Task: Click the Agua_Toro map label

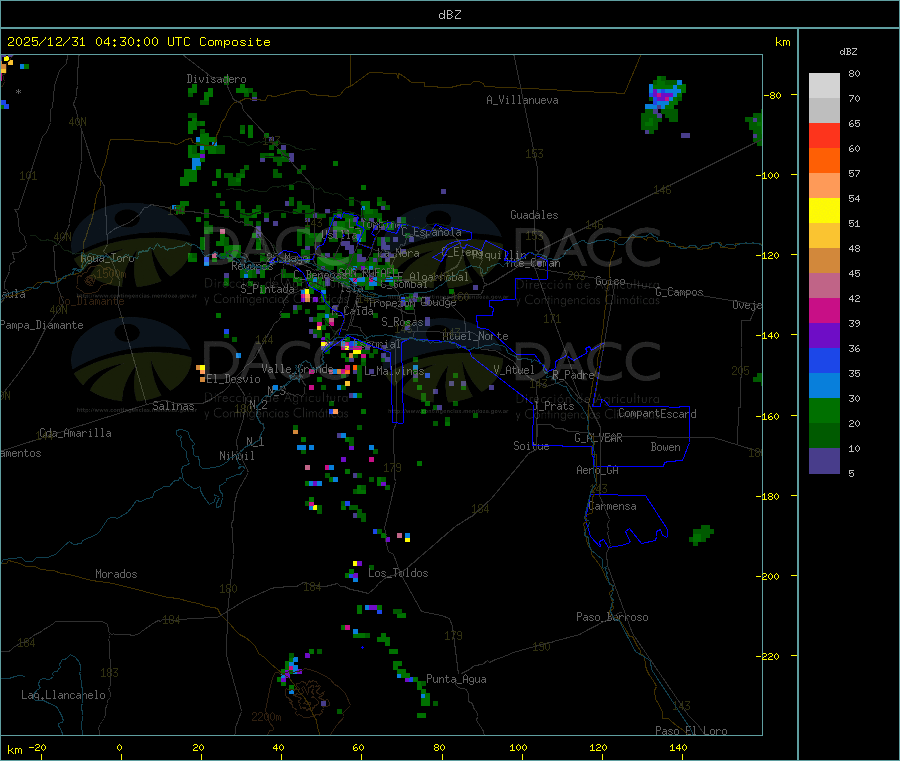Action: 107,258
